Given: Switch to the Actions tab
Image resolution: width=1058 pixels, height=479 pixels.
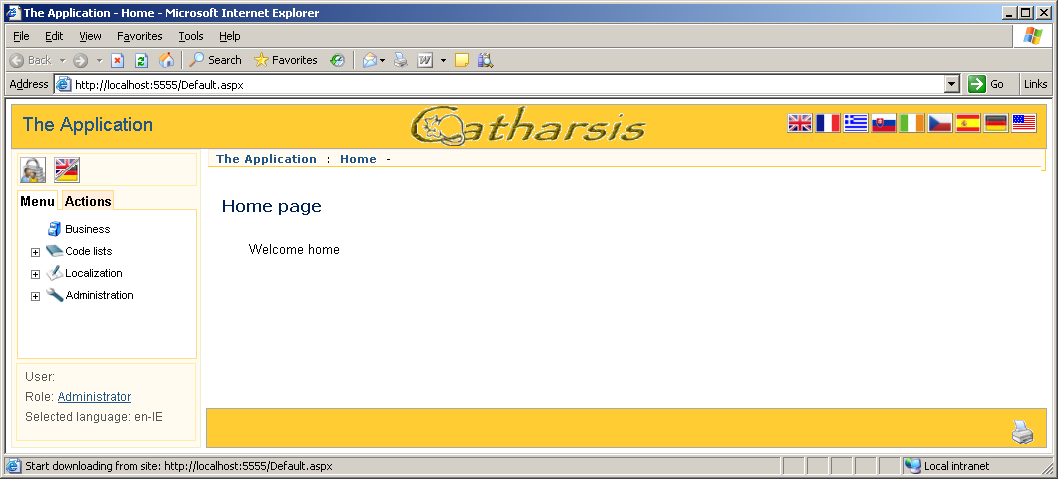Looking at the screenshot, I should pos(88,201).
